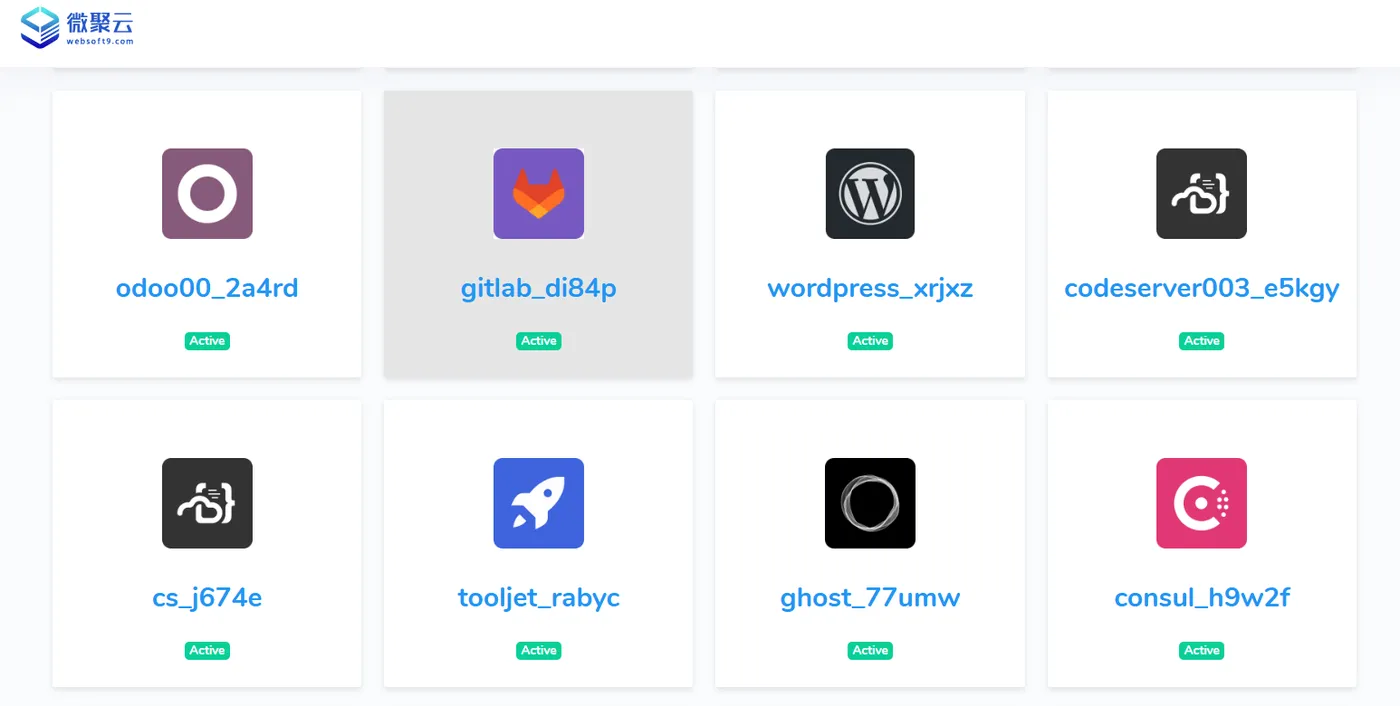Open the cs_j674e cloud code icon
The width and height of the screenshot is (1400, 706).
tap(207, 503)
